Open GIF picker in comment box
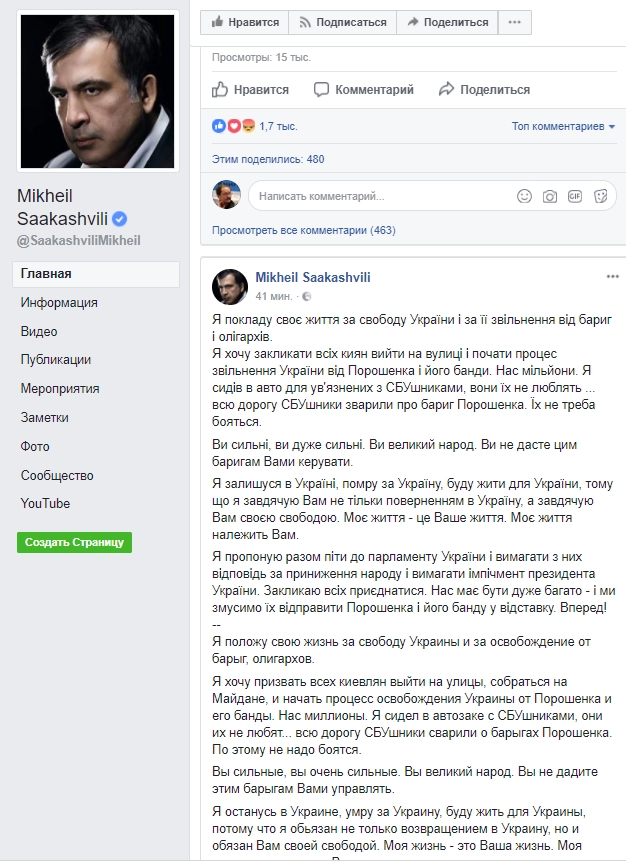The height and width of the screenshot is (861, 626). (x=574, y=197)
